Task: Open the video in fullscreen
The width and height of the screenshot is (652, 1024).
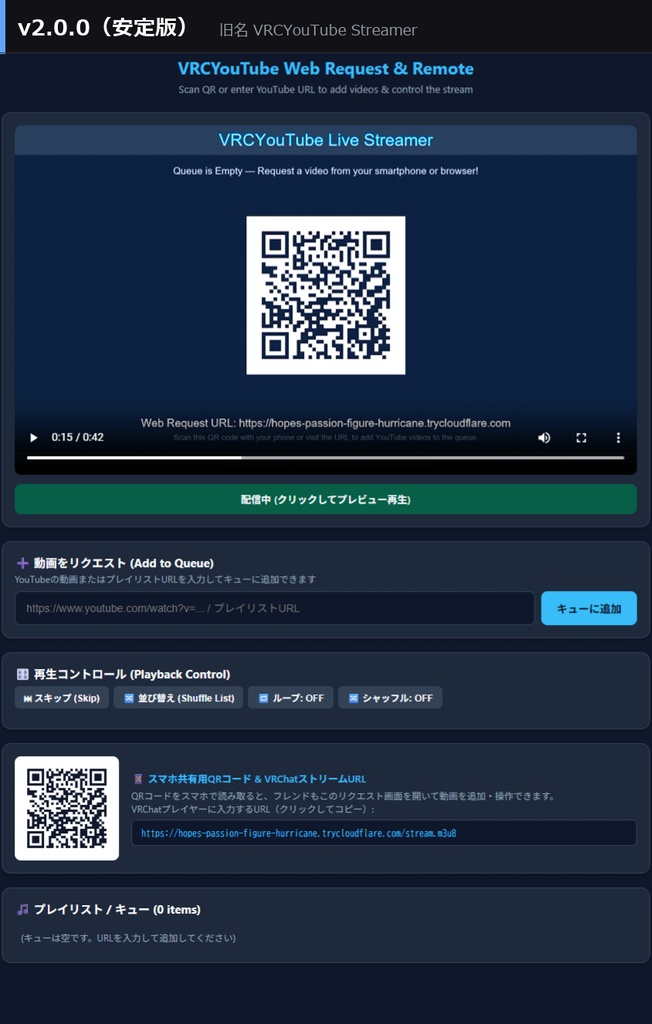Action: (x=581, y=438)
